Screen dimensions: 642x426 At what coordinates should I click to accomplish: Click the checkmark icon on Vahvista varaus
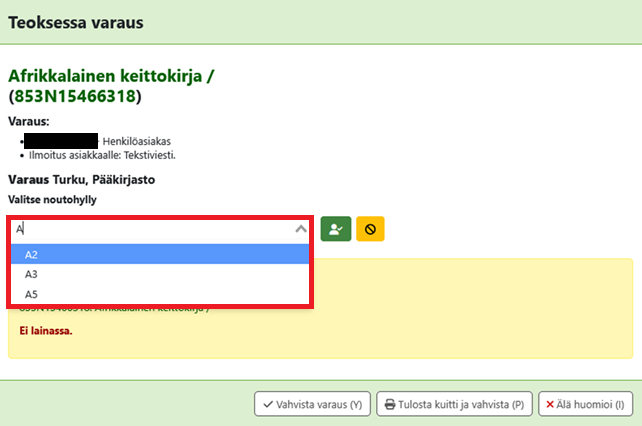(266, 405)
